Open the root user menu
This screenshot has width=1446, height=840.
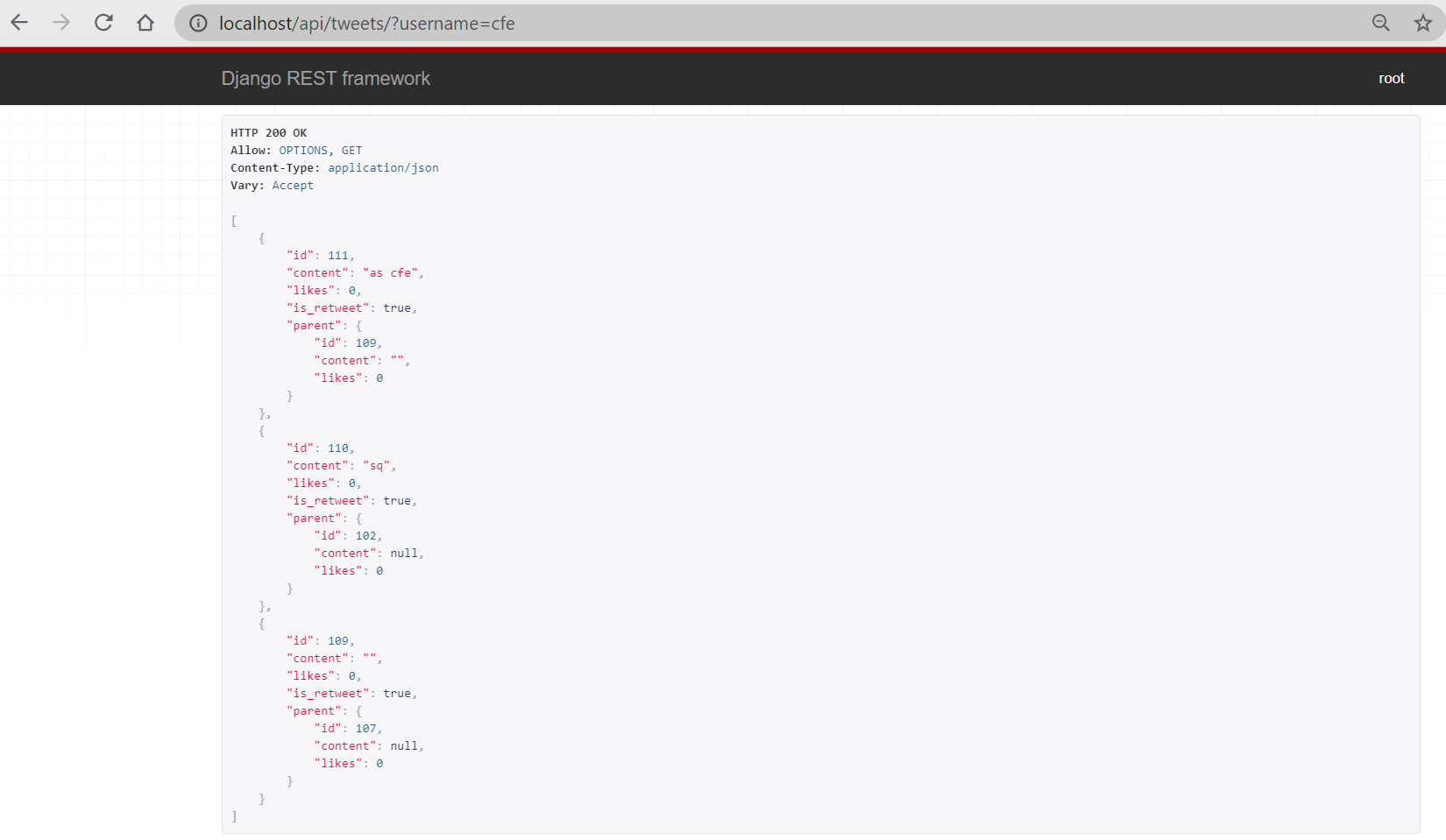click(x=1392, y=78)
